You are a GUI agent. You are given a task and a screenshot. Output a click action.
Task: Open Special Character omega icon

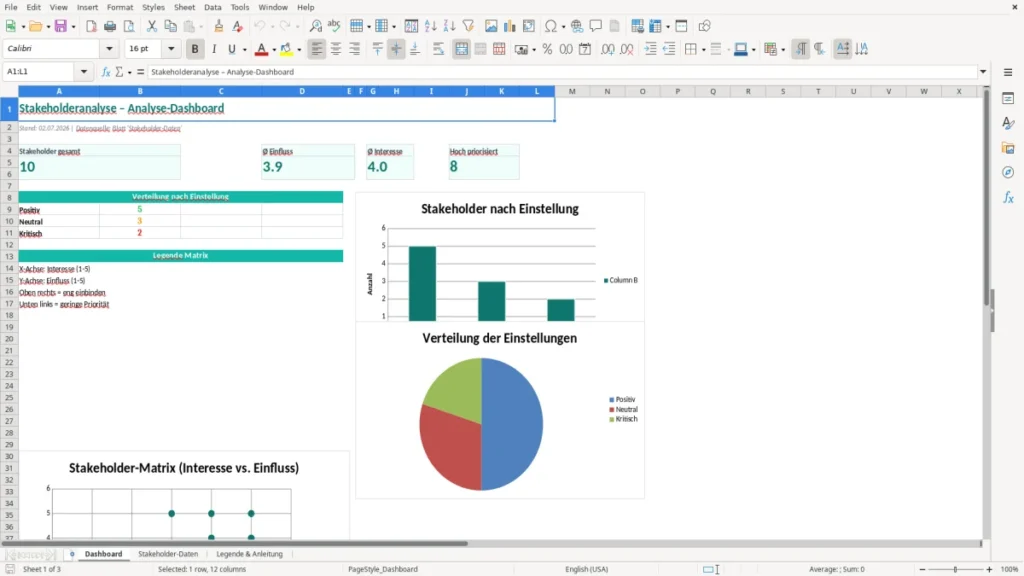point(551,26)
